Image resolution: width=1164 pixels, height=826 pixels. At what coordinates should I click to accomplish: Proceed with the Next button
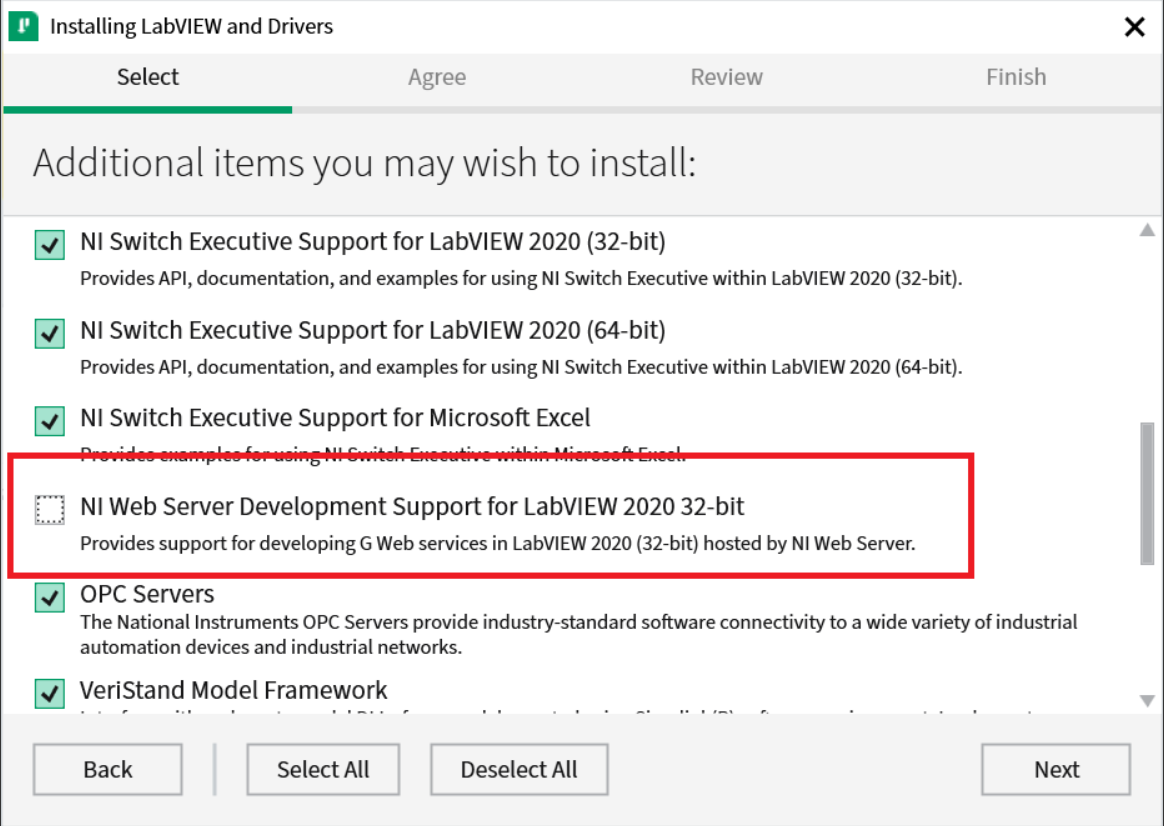pyautogui.click(x=1056, y=770)
